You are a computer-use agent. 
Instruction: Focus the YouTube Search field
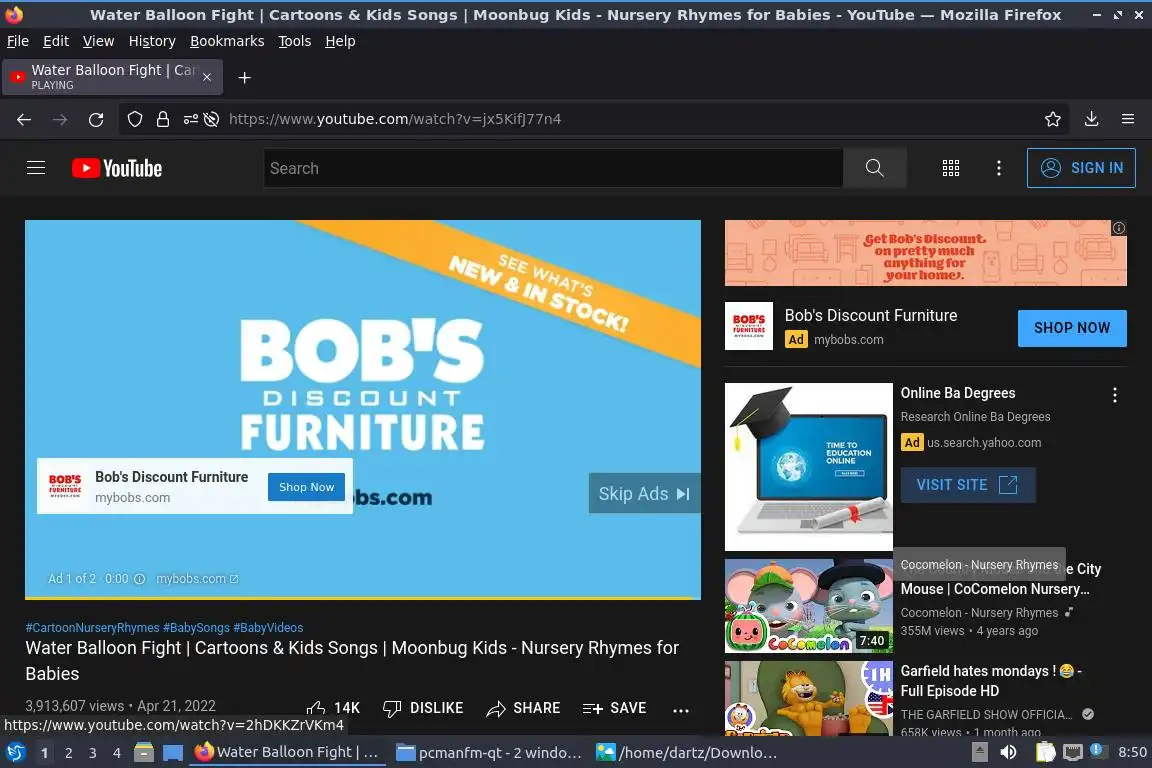click(x=553, y=168)
